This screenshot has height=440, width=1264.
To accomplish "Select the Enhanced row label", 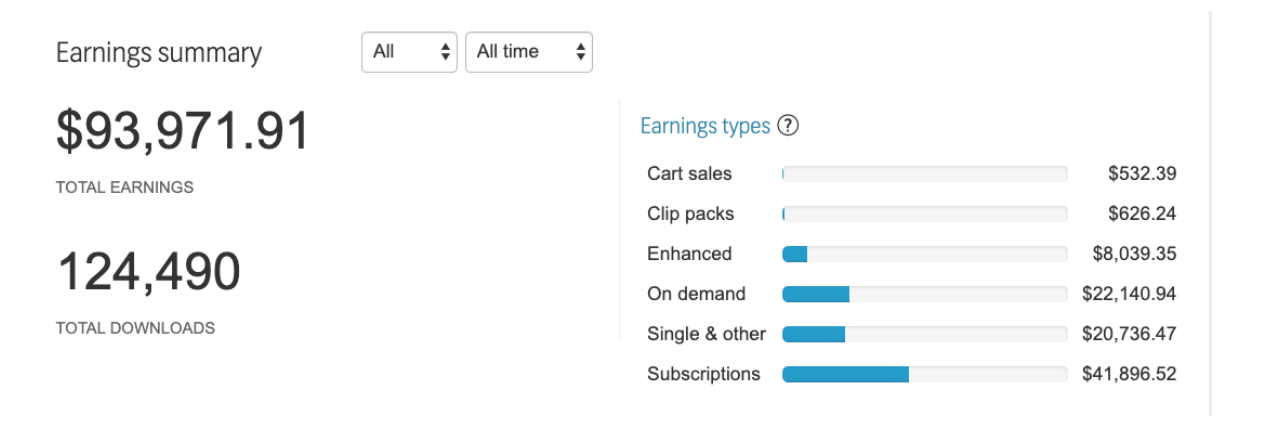I will (x=689, y=254).
